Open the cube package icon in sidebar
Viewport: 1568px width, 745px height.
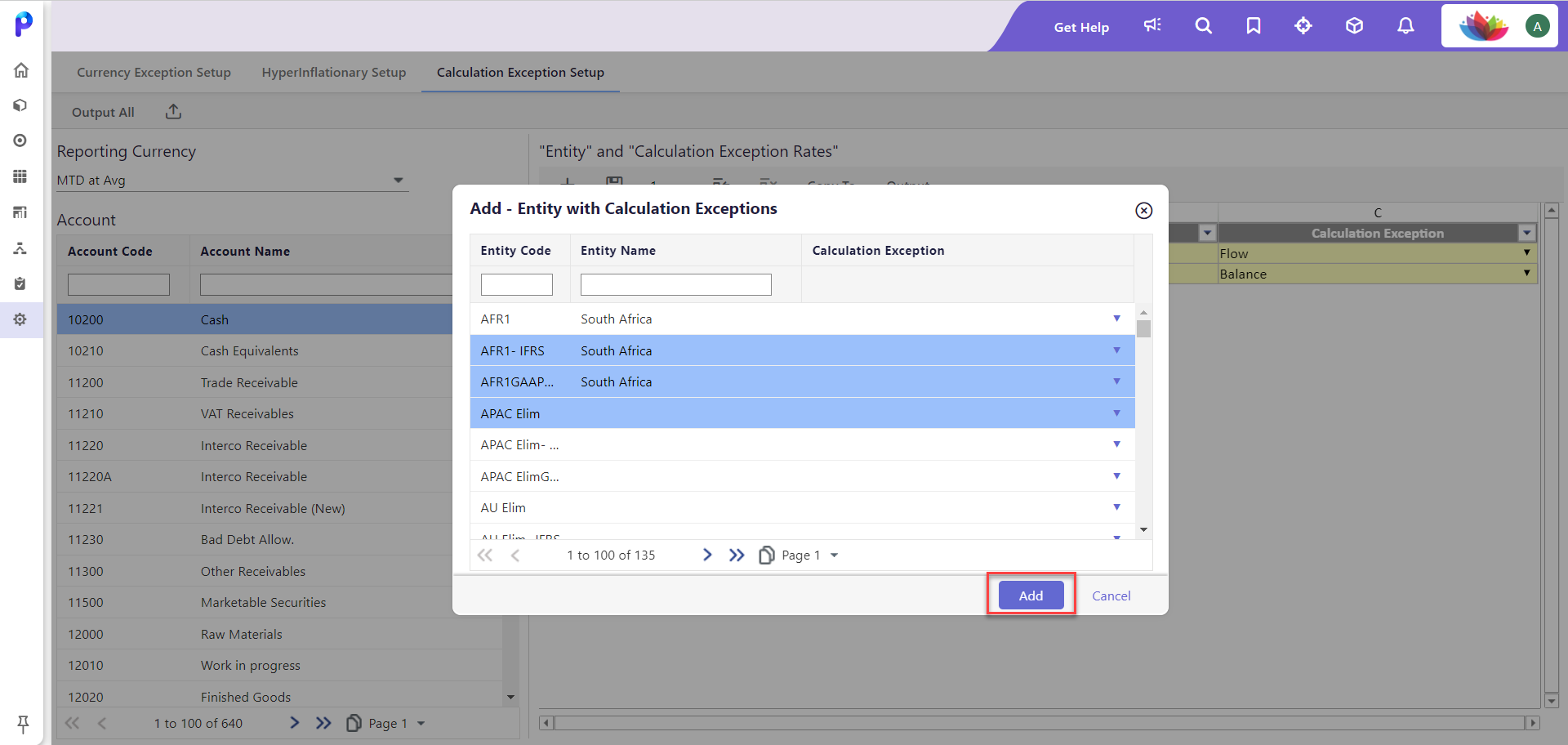[x=21, y=105]
